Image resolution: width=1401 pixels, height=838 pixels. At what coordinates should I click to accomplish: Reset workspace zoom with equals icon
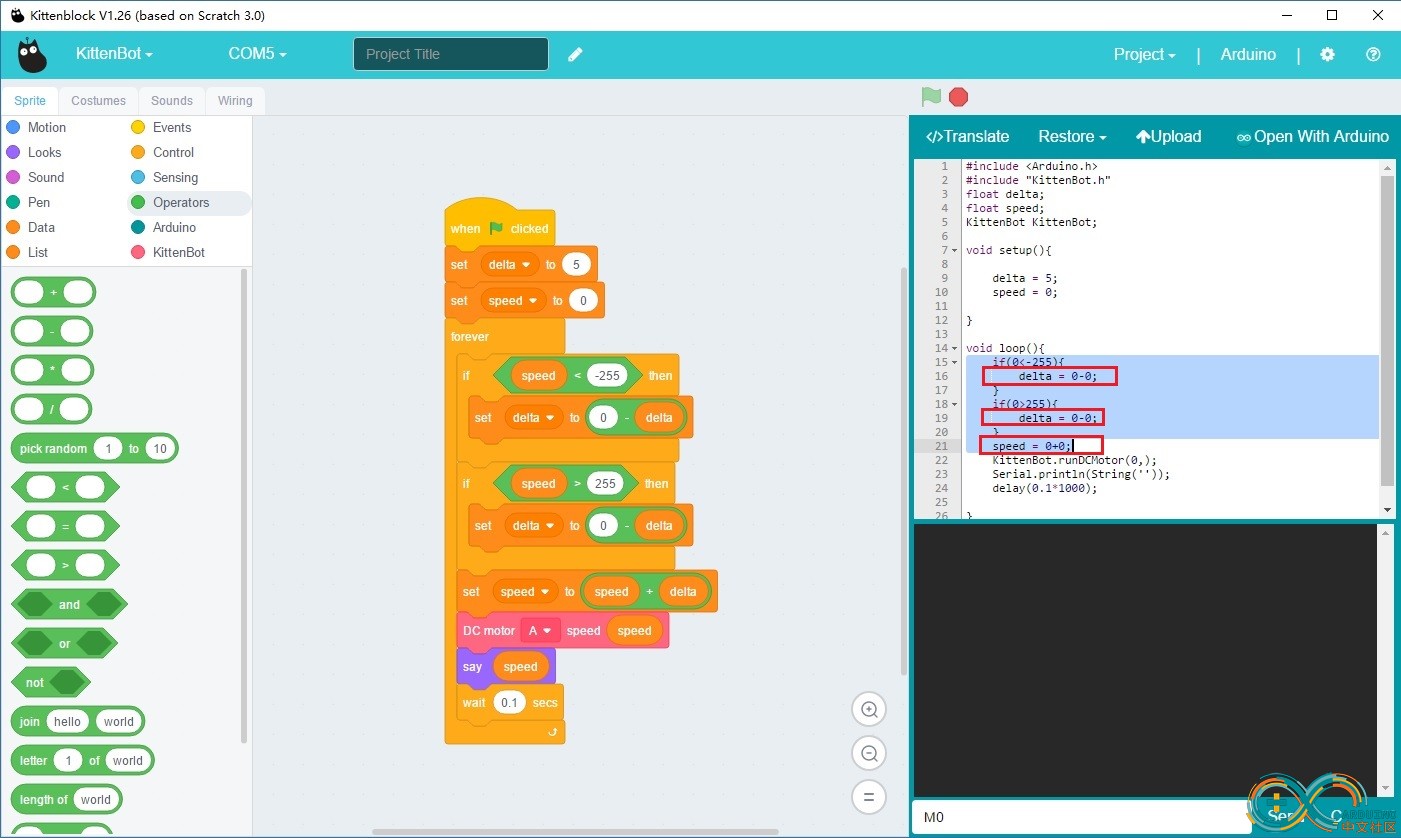tap(869, 797)
